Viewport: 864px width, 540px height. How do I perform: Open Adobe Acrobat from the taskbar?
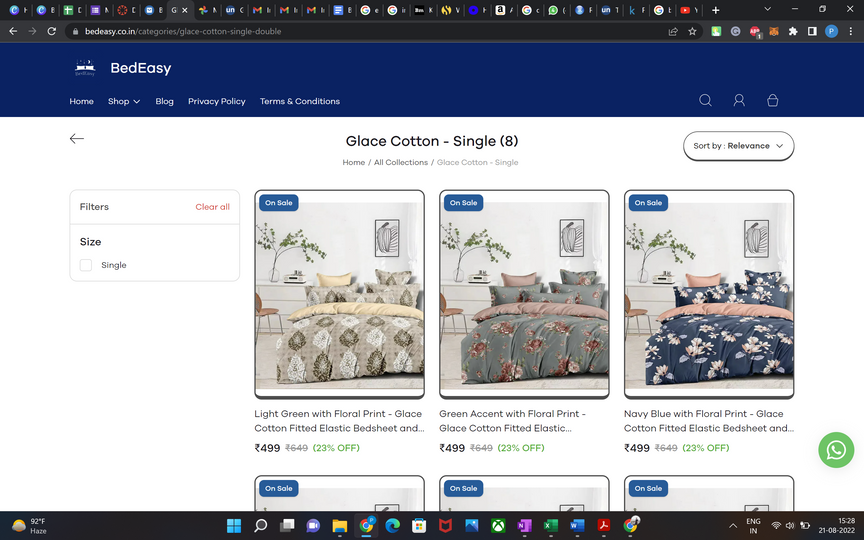(603, 526)
